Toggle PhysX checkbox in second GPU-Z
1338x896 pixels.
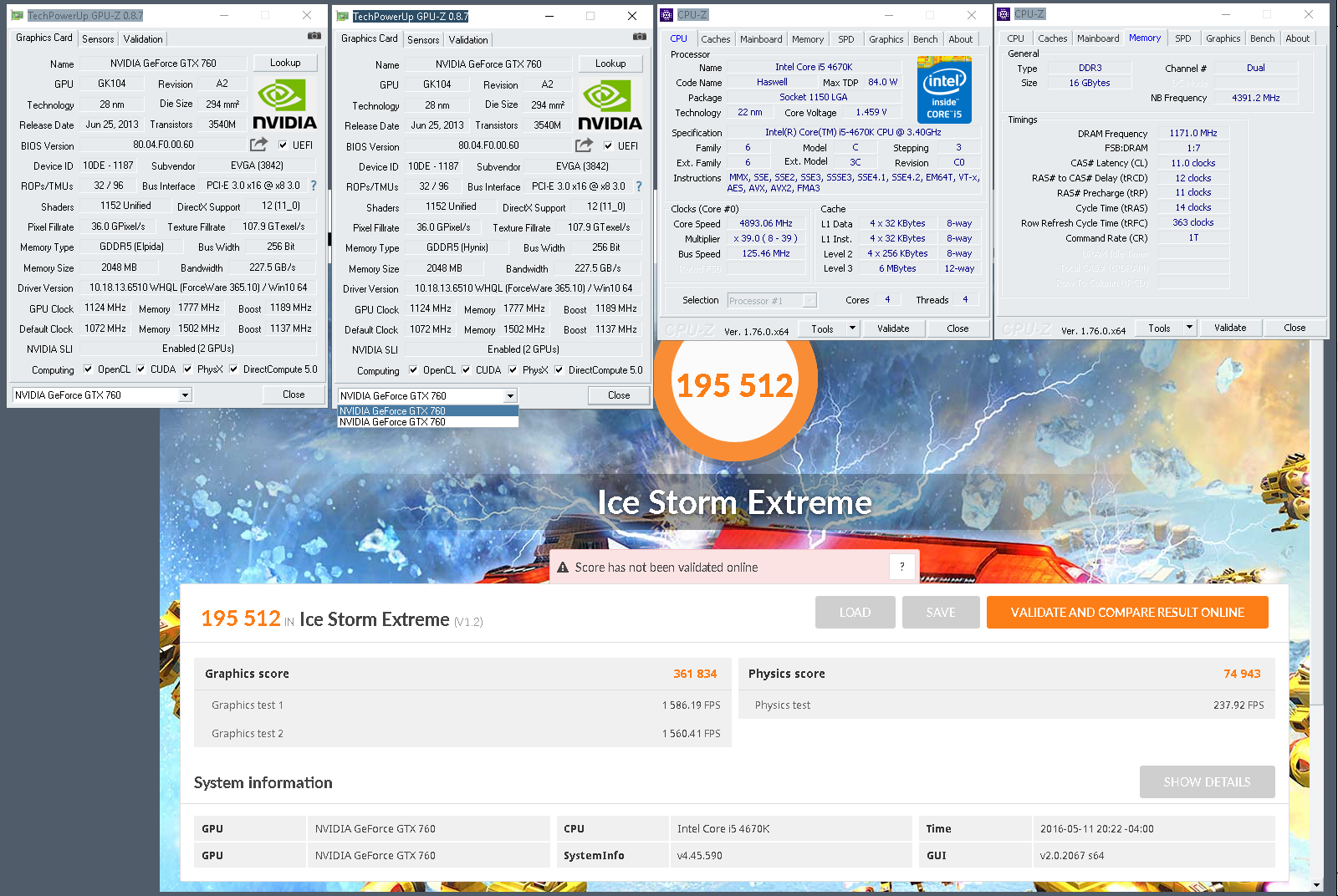coord(513,370)
